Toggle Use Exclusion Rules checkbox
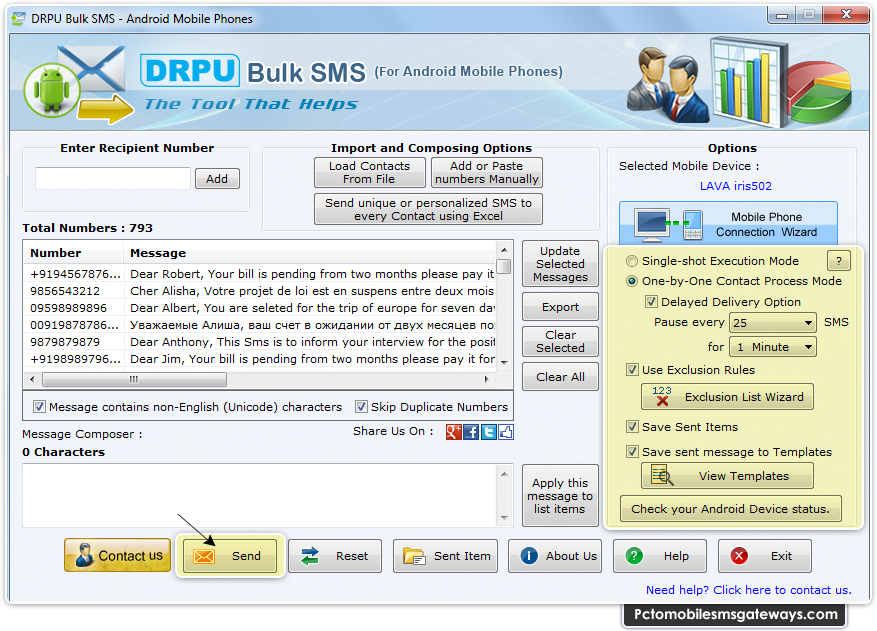 tap(632, 369)
